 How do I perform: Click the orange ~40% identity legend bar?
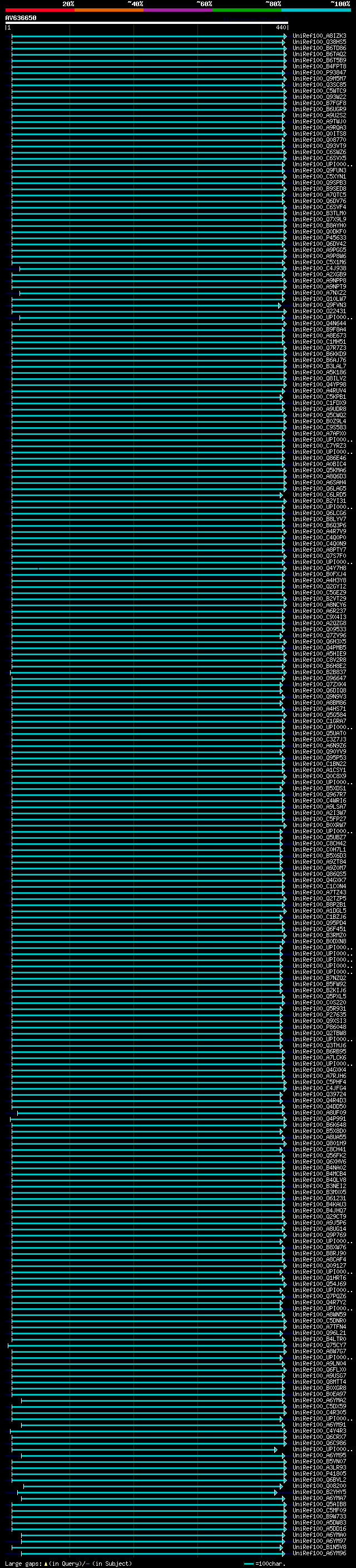click(109, 10)
